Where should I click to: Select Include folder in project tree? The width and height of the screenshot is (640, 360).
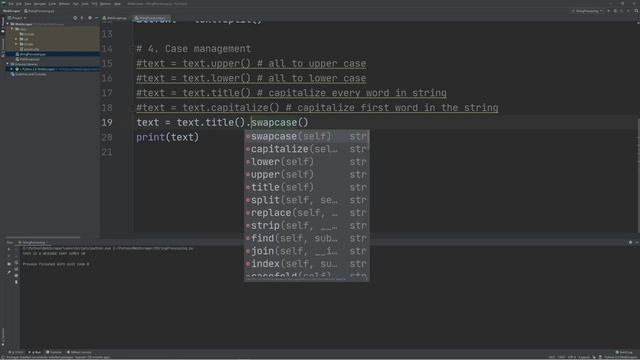[28, 34]
